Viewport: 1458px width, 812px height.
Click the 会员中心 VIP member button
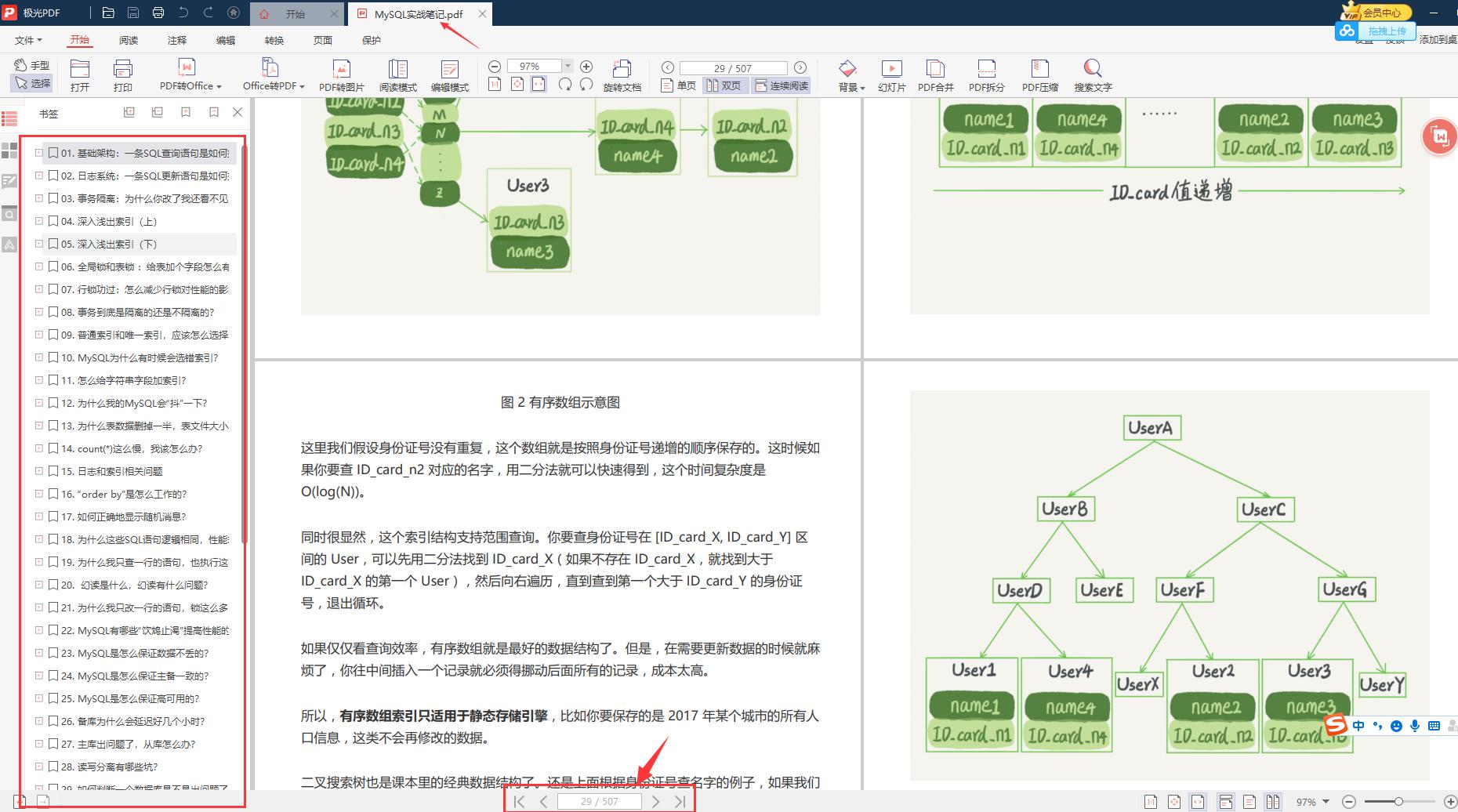(x=1376, y=13)
